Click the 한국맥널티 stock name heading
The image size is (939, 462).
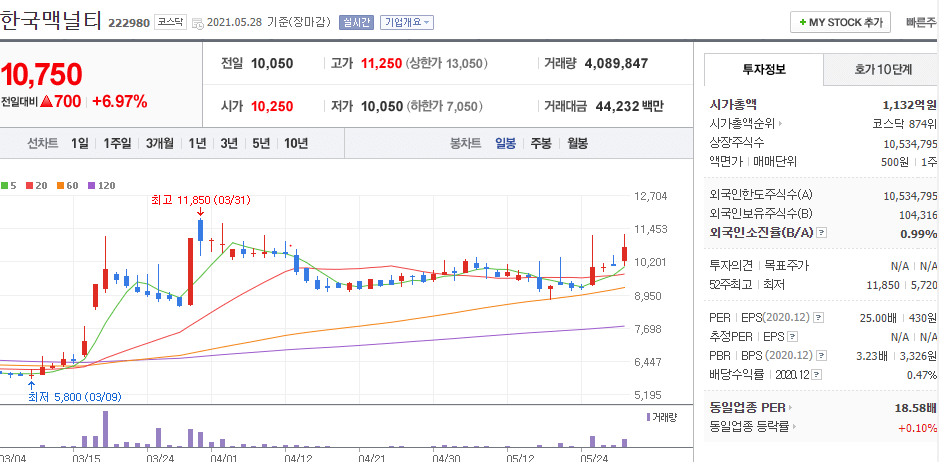(x=50, y=22)
